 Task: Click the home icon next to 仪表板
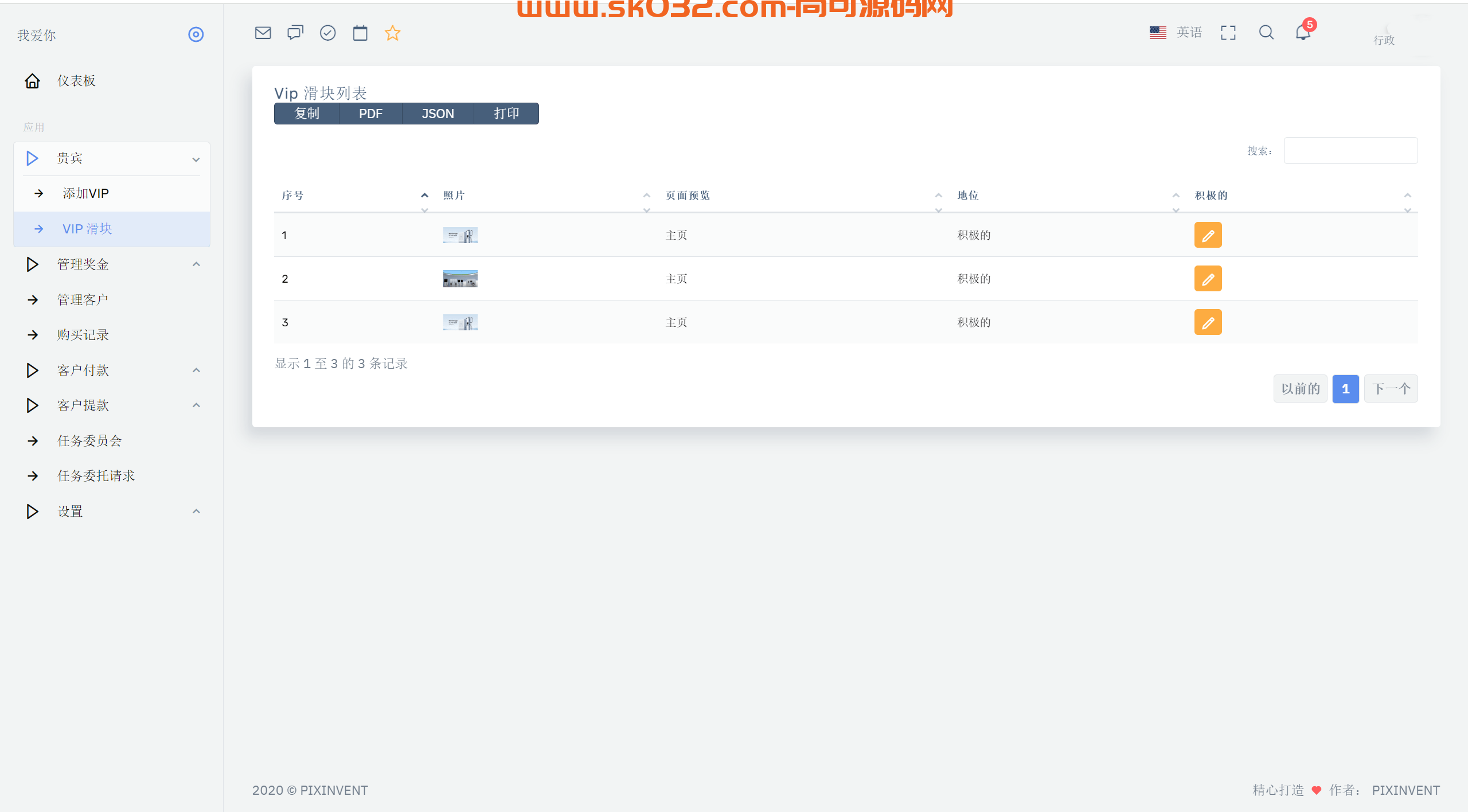pyautogui.click(x=33, y=81)
